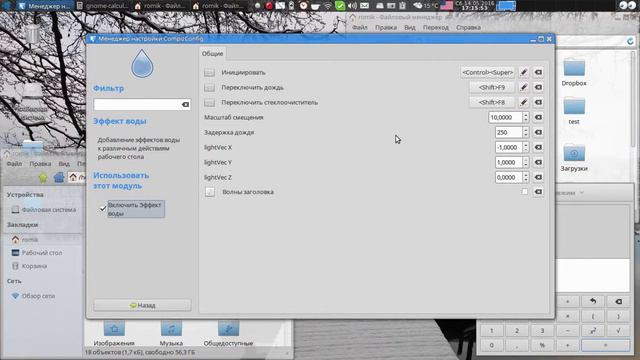Click the water drop plugin icon
Screen dimensions: 640x360
pyautogui.click(x=142, y=64)
